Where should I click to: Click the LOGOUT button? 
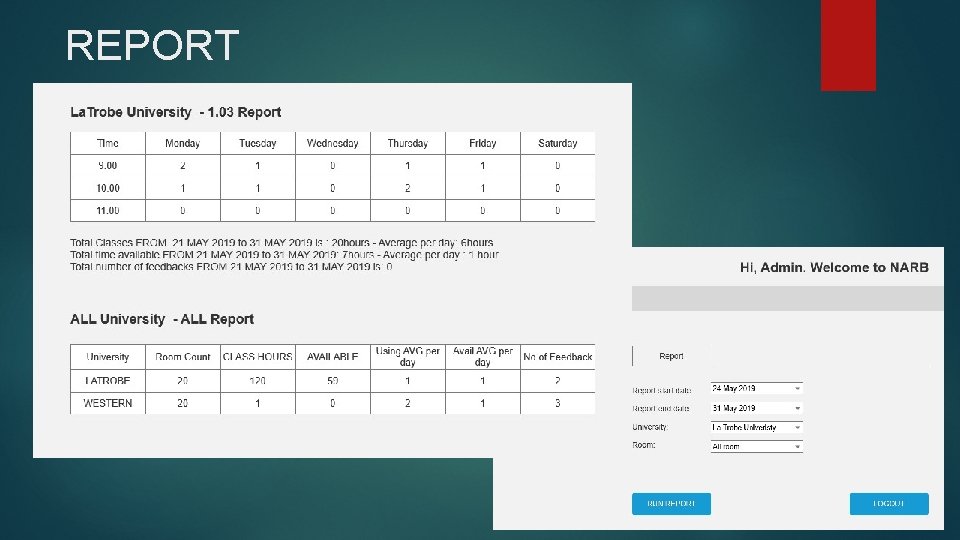coord(889,503)
